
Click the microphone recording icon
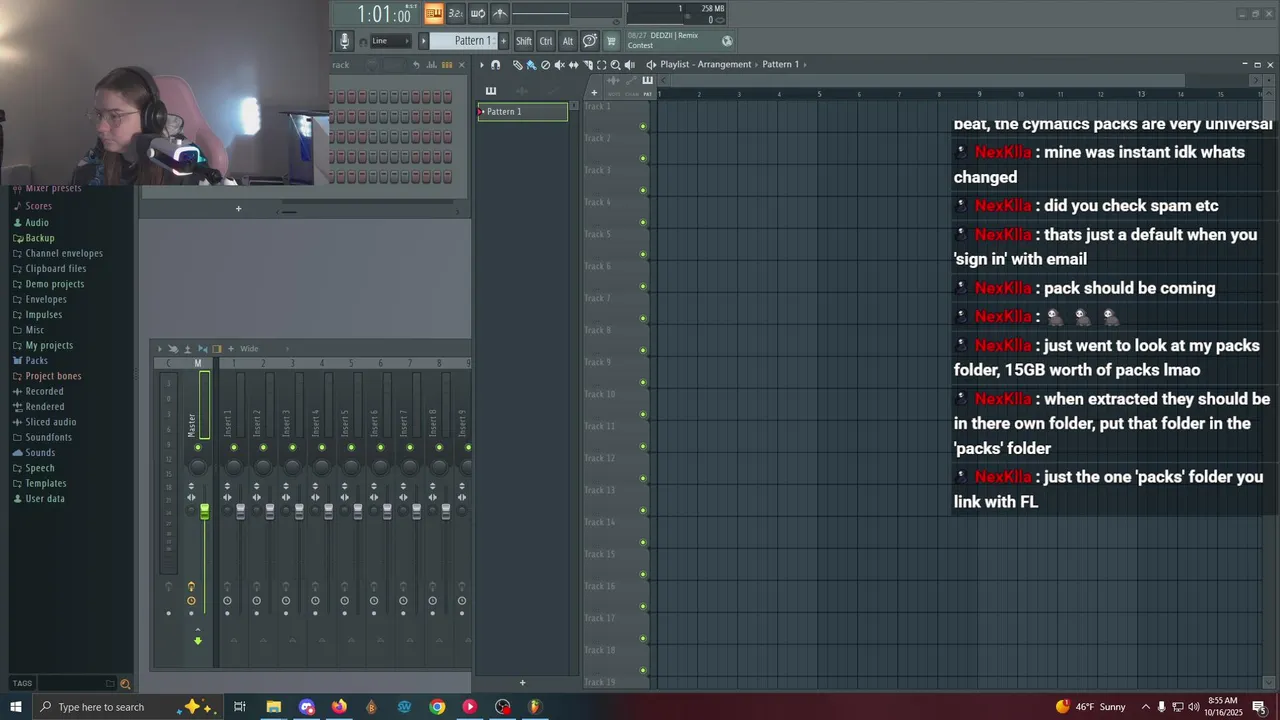[x=344, y=41]
